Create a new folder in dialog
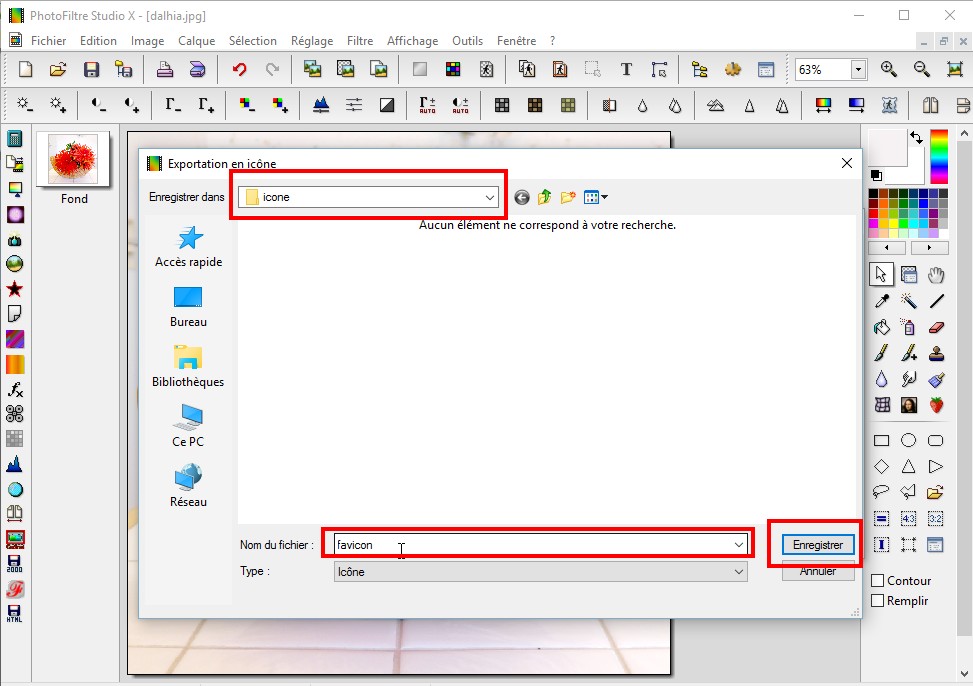This screenshot has height=686, width=973. click(568, 197)
